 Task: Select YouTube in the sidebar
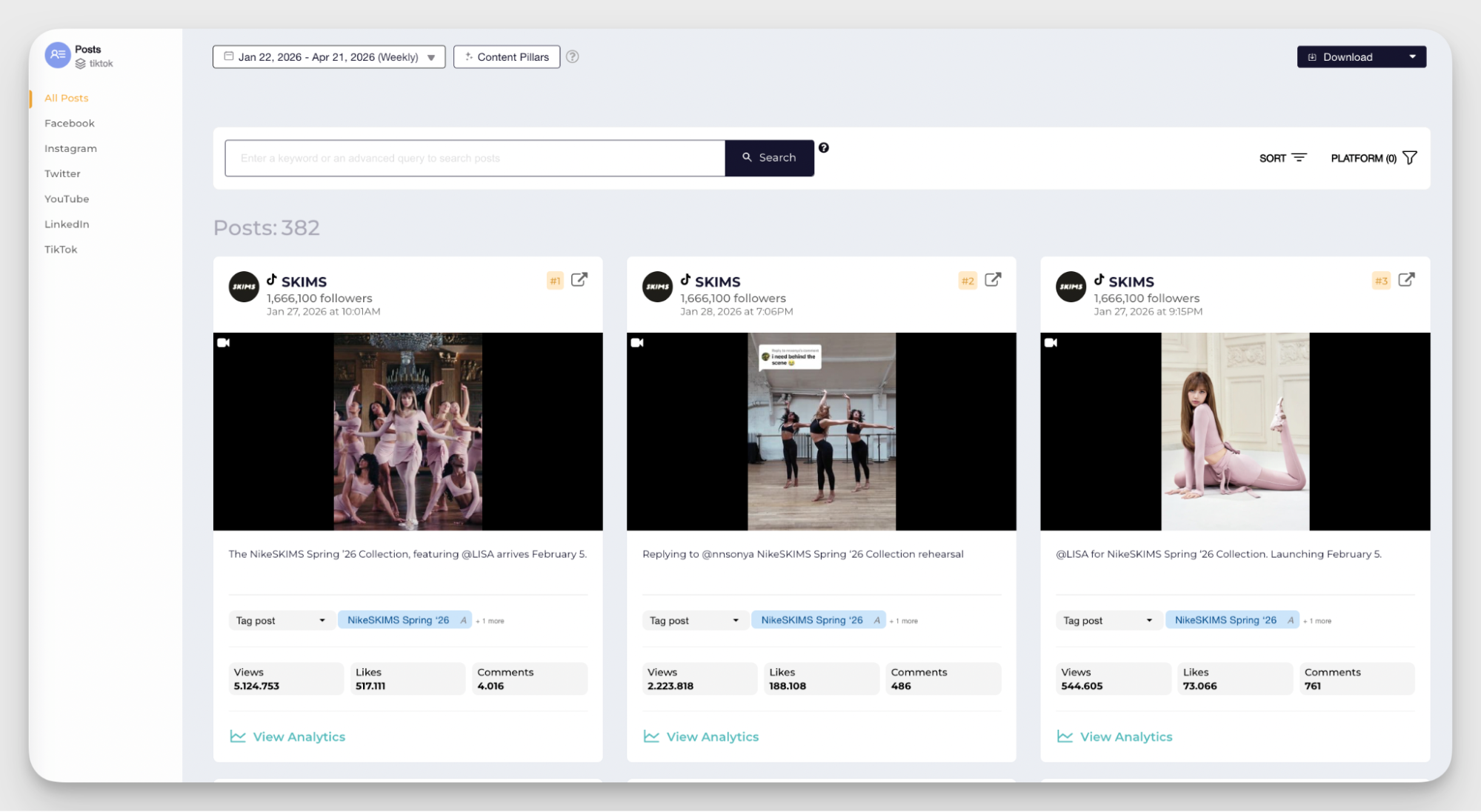(67, 199)
